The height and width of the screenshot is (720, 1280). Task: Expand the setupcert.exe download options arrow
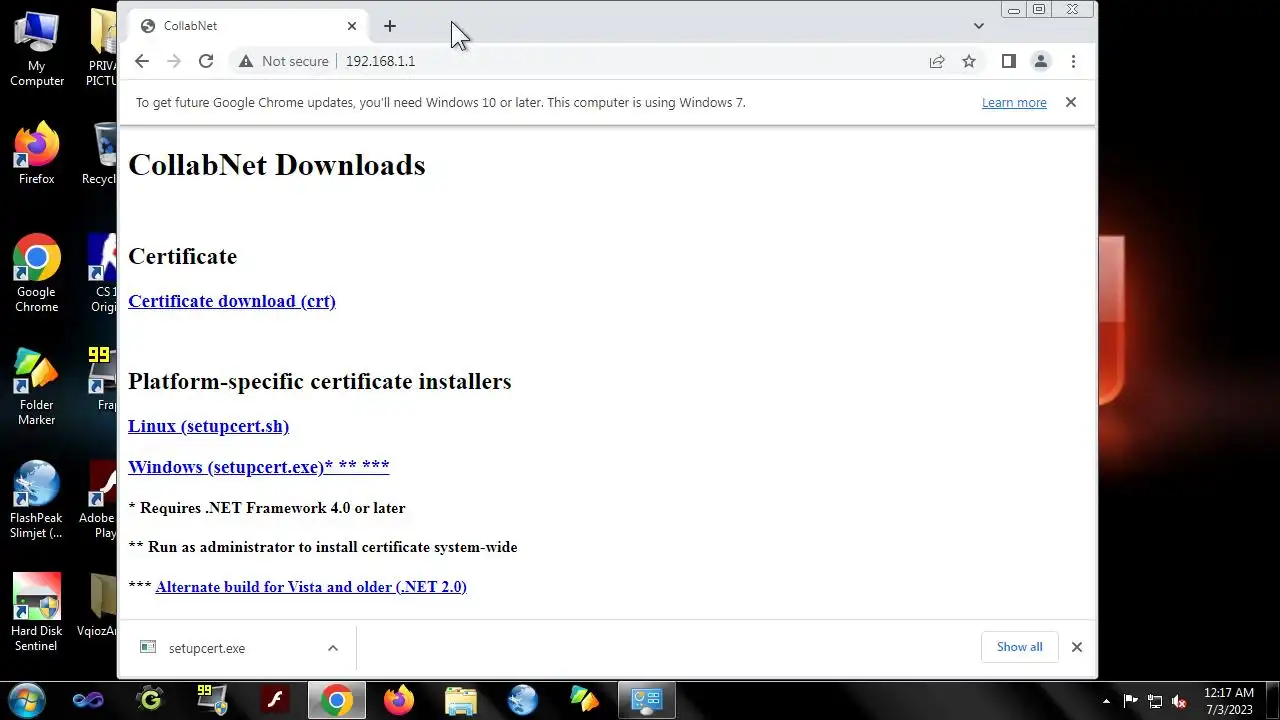point(333,648)
